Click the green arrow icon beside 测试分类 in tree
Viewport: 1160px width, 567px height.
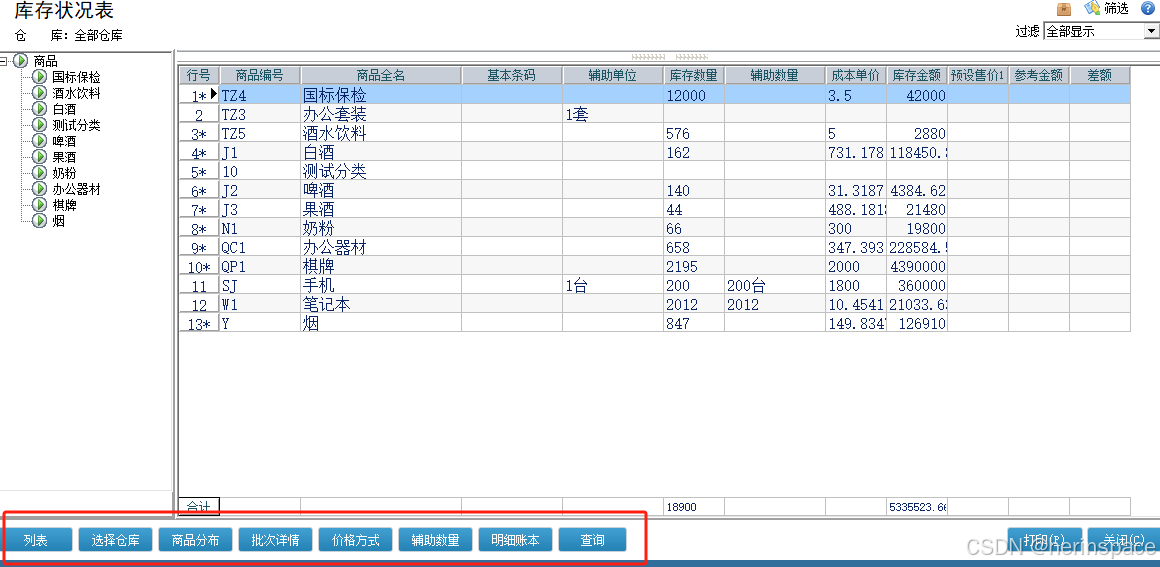[x=39, y=125]
